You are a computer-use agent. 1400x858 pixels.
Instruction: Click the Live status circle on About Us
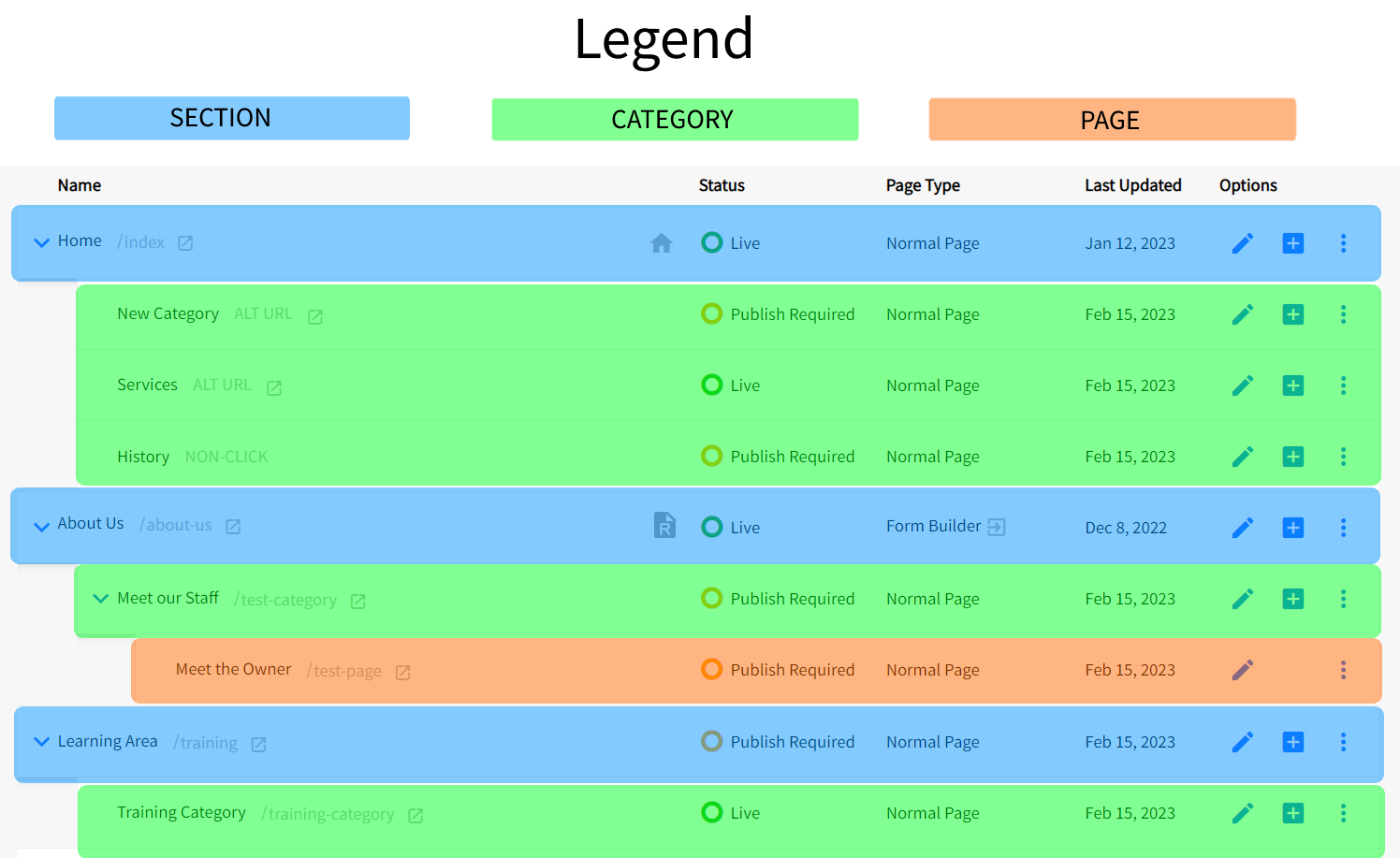pos(711,527)
